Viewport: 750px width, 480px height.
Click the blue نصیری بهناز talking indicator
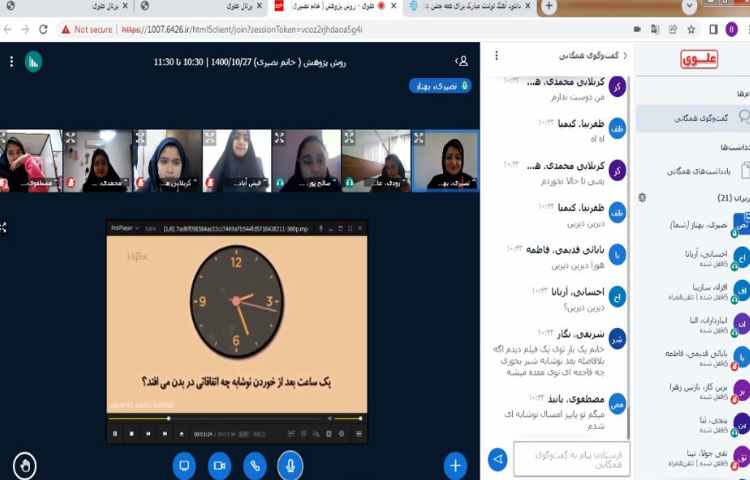[x=440, y=86]
